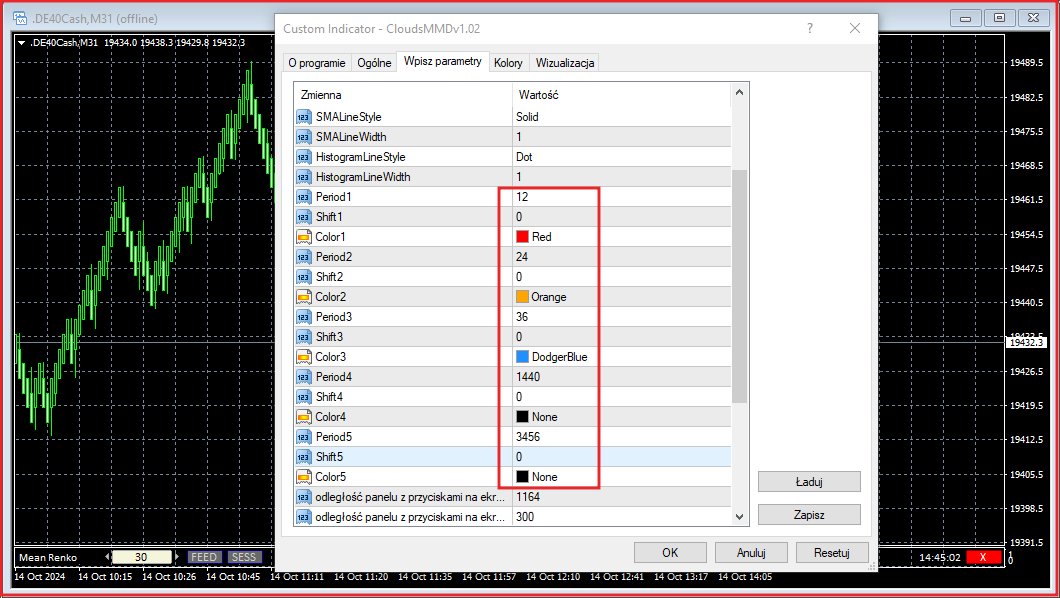This screenshot has height=598, width=1060.
Task: Open the Wizualizacja tab
Action: coord(565,63)
